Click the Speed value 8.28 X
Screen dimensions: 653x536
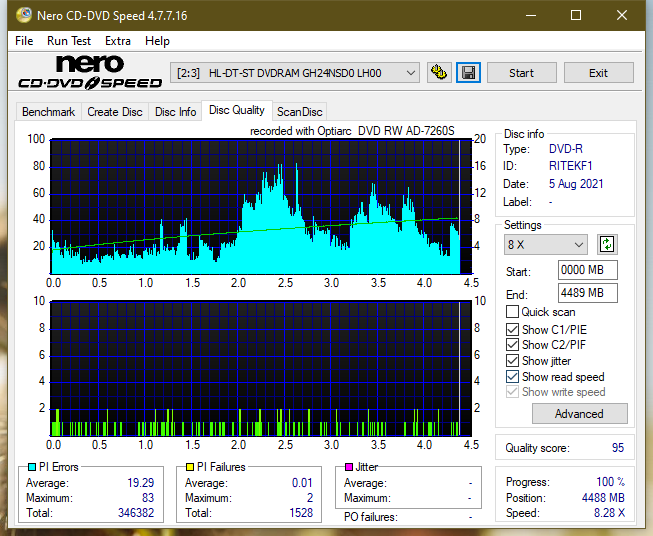[609, 513]
